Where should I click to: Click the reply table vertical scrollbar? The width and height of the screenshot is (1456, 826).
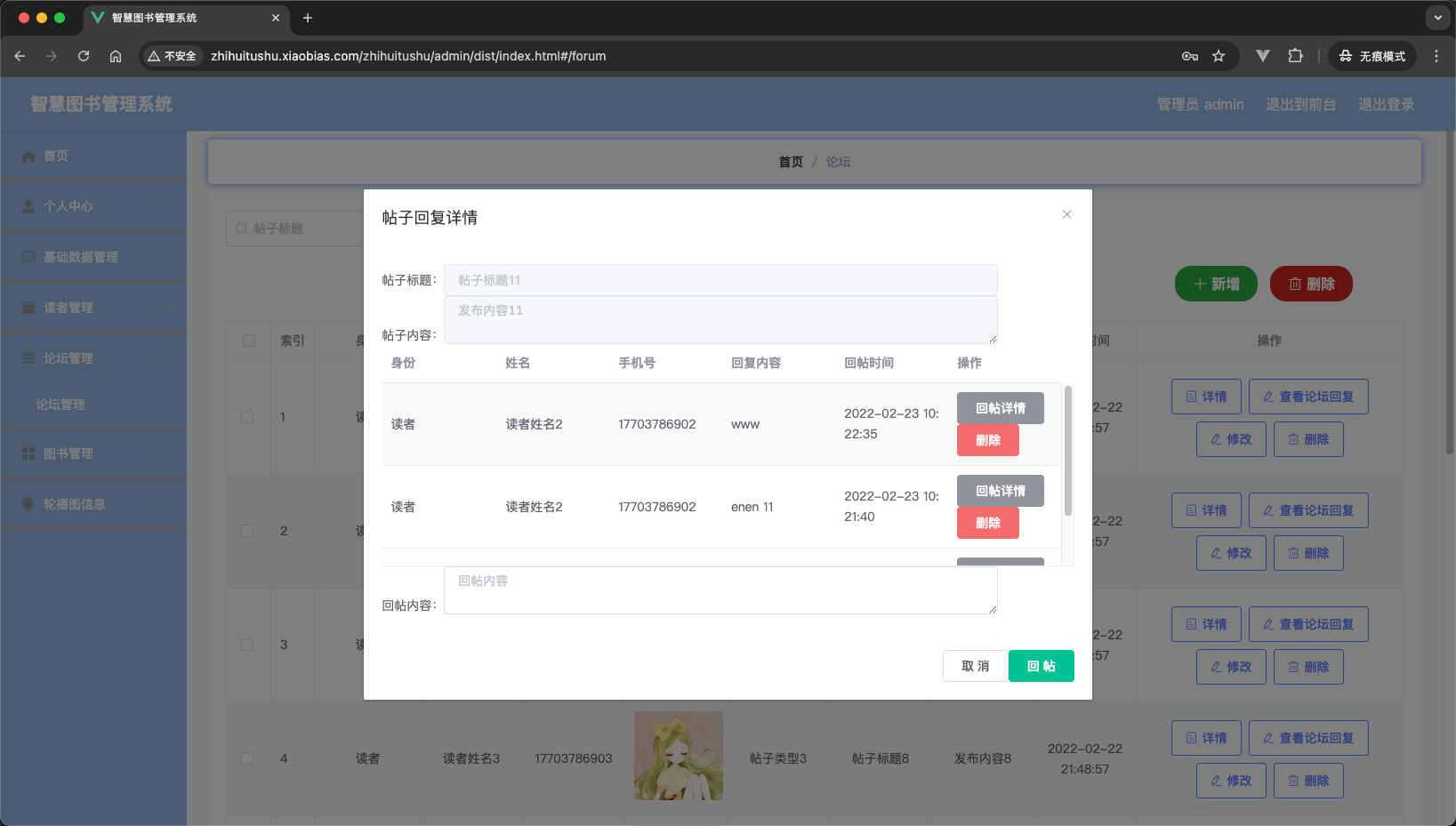pyautogui.click(x=1067, y=450)
